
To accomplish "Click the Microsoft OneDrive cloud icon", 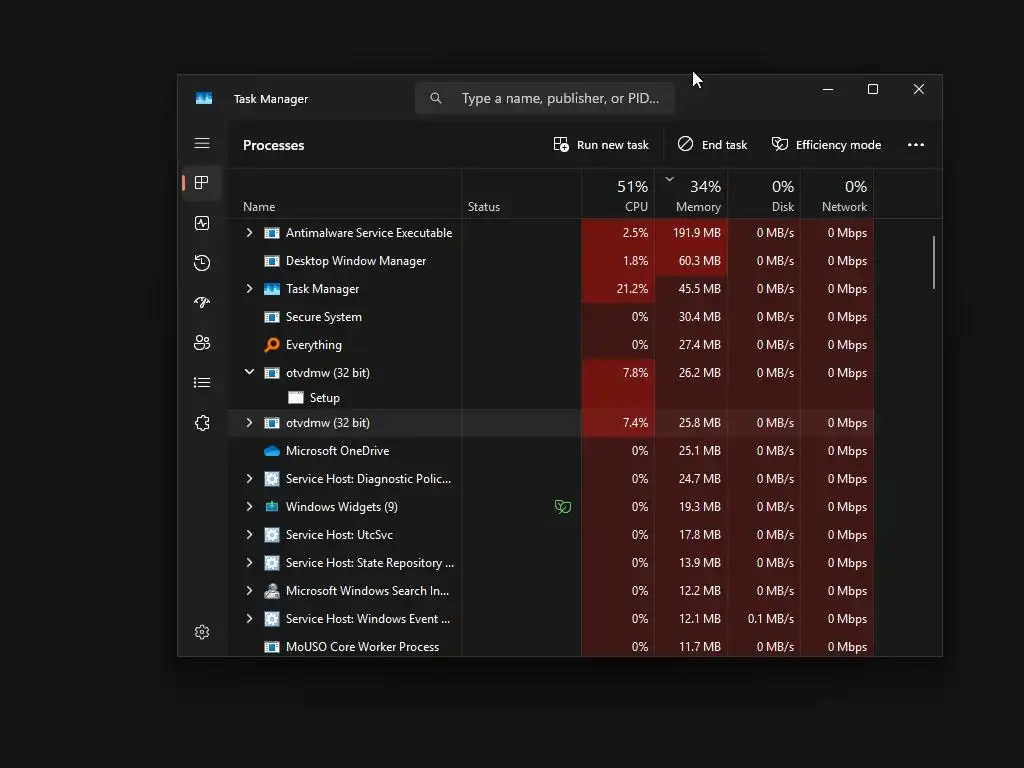I will tap(272, 451).
